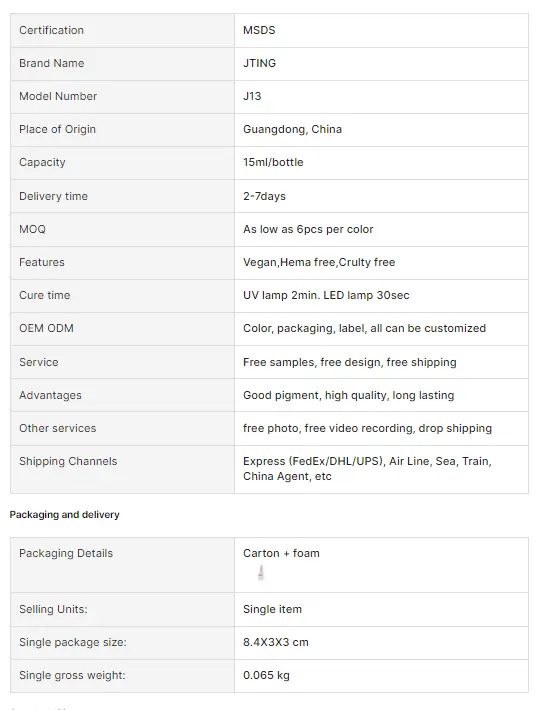Click the 0.065 kg gross weight value
This screenshot has height=710, width=541.
(x=266, y=676)
